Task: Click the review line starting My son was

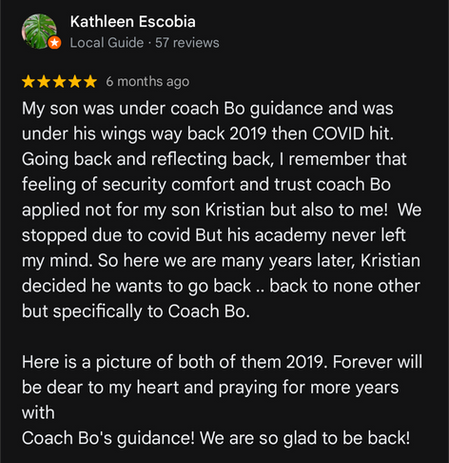Action: (208, 109)
